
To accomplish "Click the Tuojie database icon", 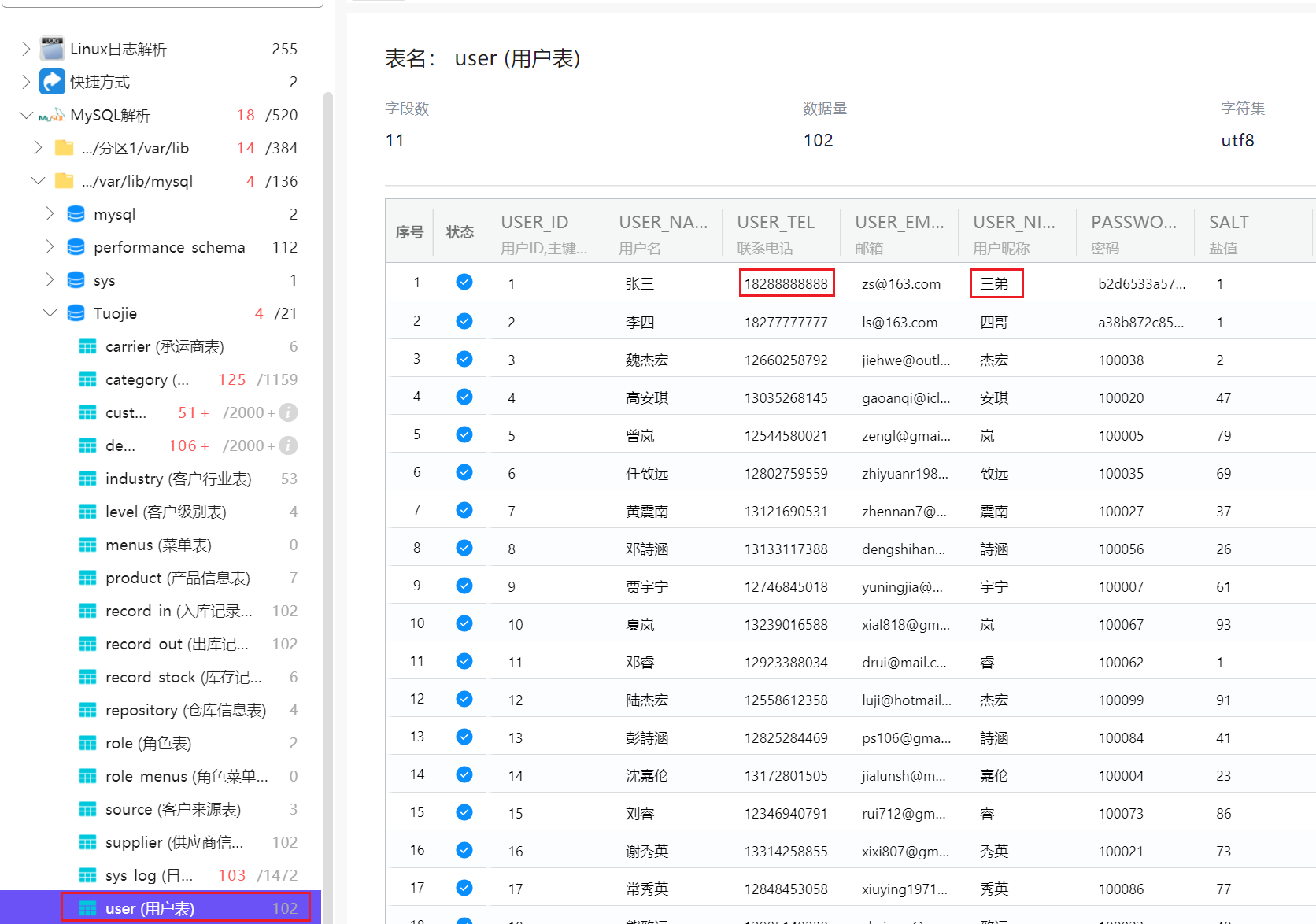I will click(76, 313).
